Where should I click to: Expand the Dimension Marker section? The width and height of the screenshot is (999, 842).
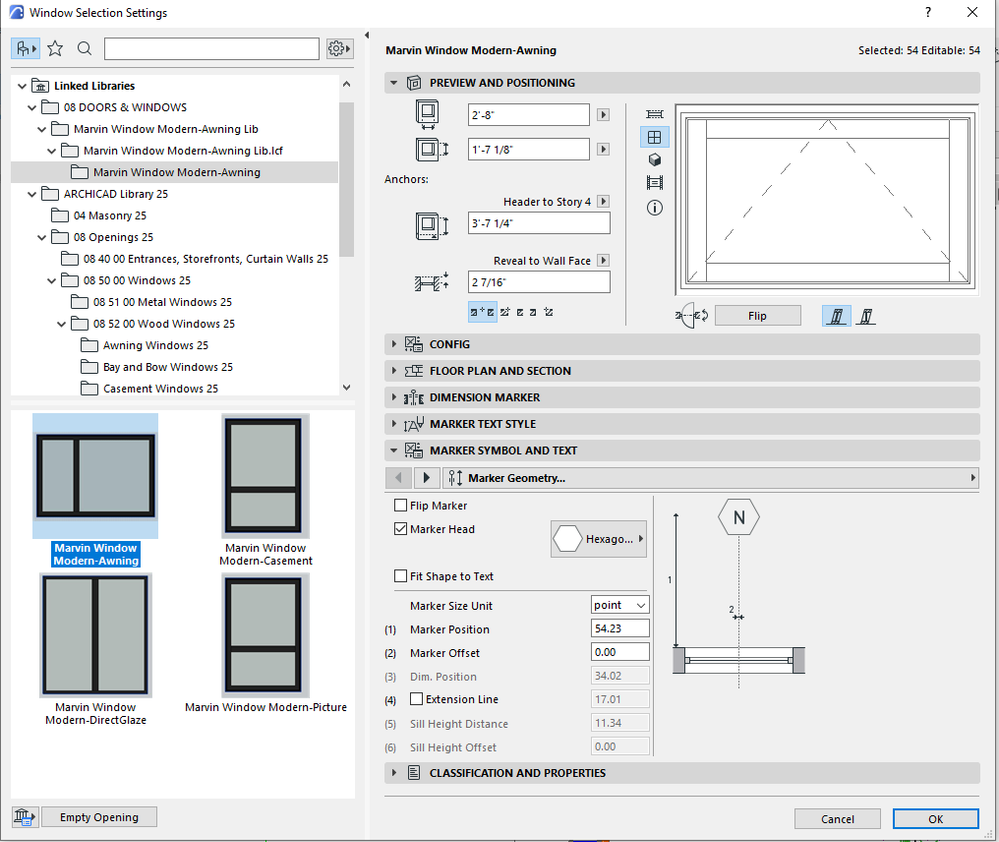pyautogui.click(x=394, y=397)
